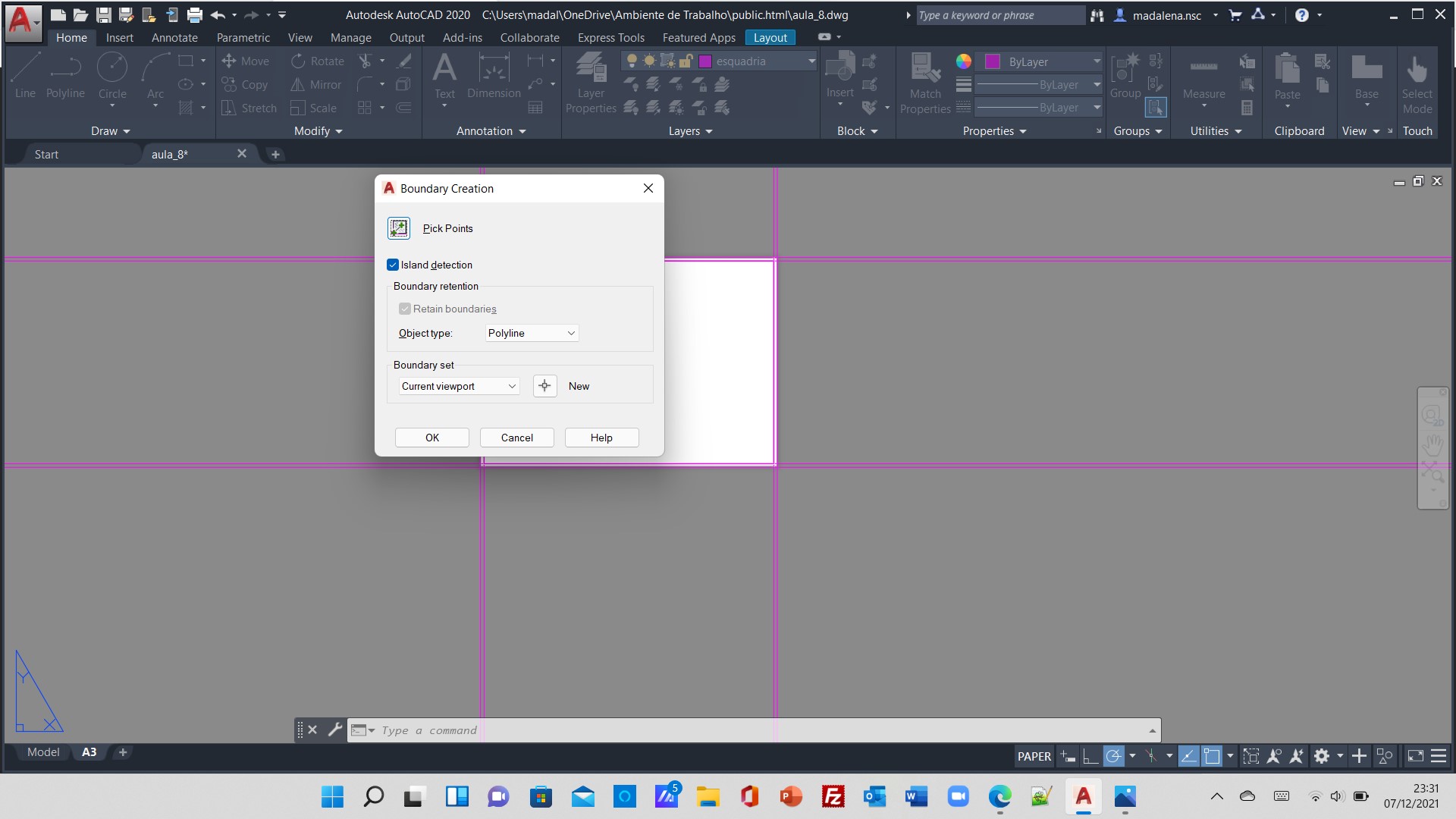Add a new layout with the plus button
This screenshot has width=1456, height=819.
[123, 752]
